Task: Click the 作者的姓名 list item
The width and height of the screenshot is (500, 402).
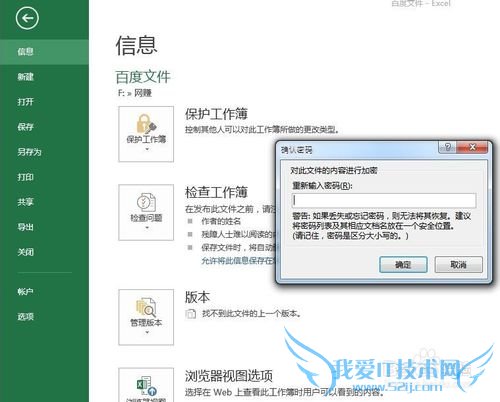Action: tap(221, 221)
